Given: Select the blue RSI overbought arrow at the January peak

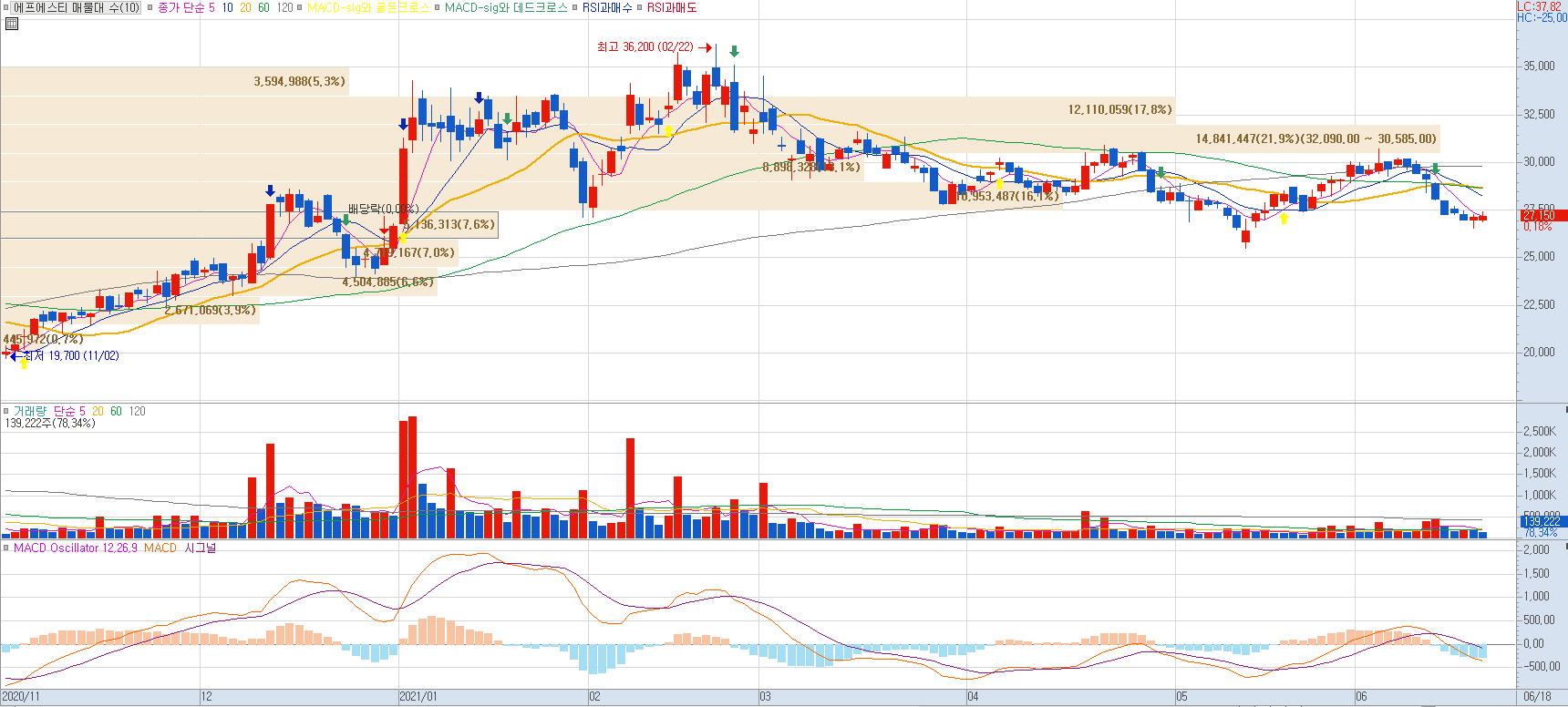Looking at the screenshot, I should pyautogui.click(x=479, y=97).
